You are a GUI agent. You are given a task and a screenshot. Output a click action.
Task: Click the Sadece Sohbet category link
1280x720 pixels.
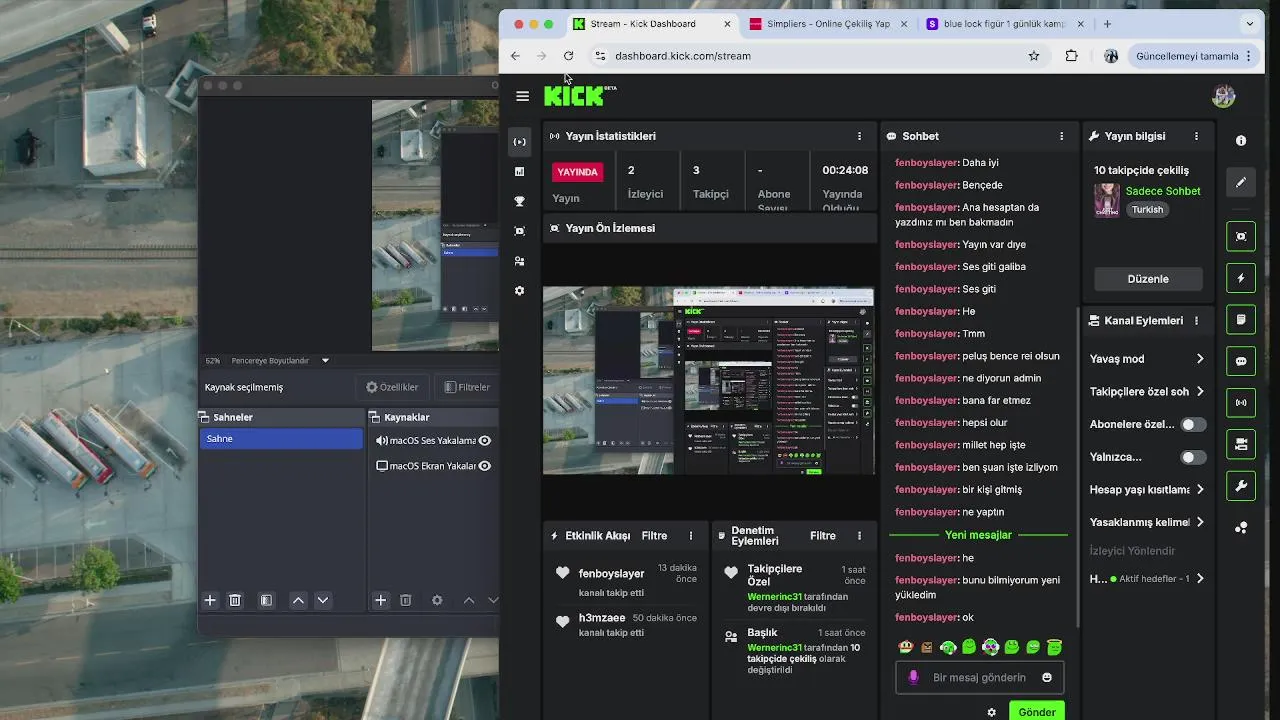pos(1163,191)
